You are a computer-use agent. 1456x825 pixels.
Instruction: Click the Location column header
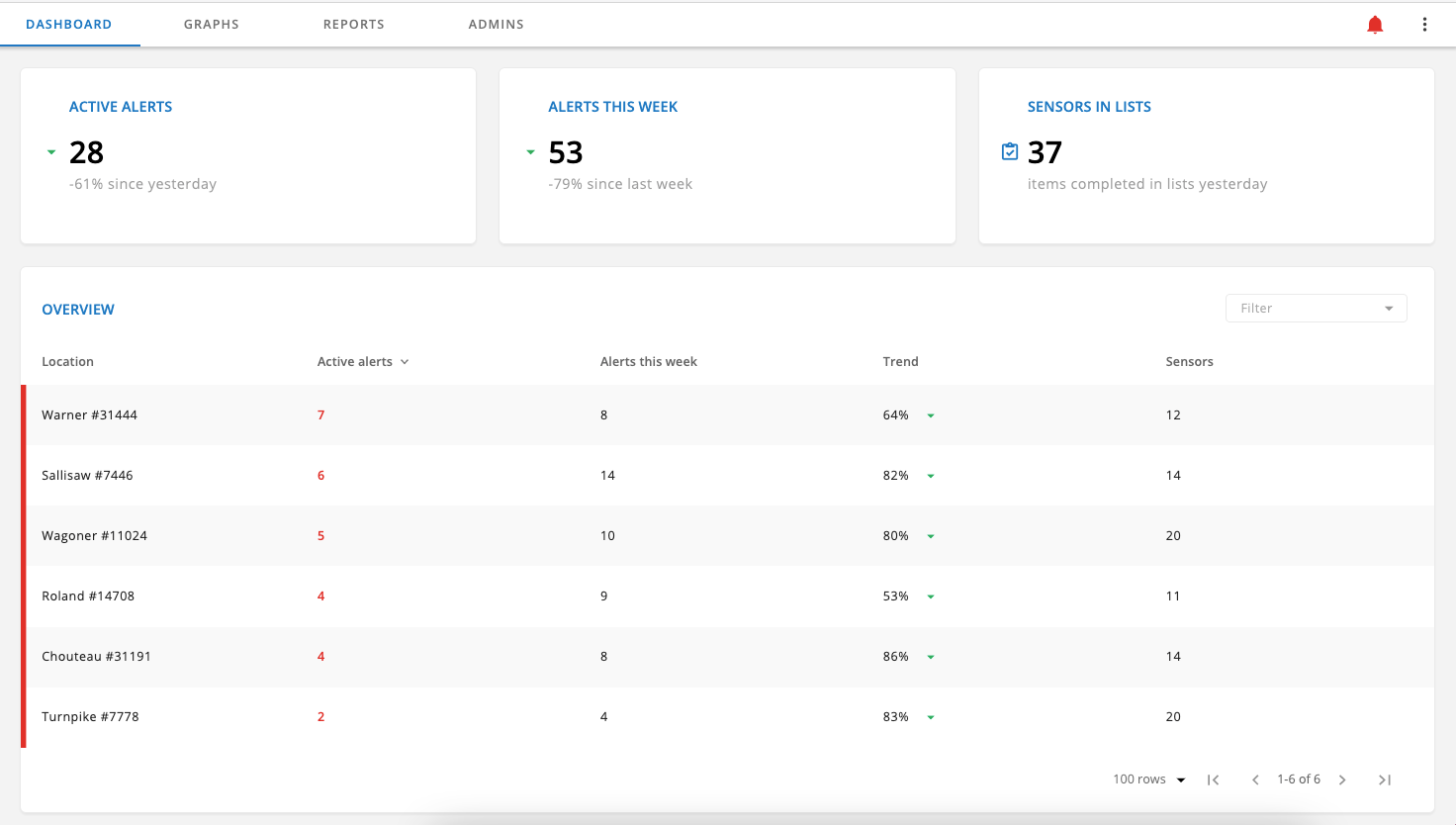click(67, 361)
